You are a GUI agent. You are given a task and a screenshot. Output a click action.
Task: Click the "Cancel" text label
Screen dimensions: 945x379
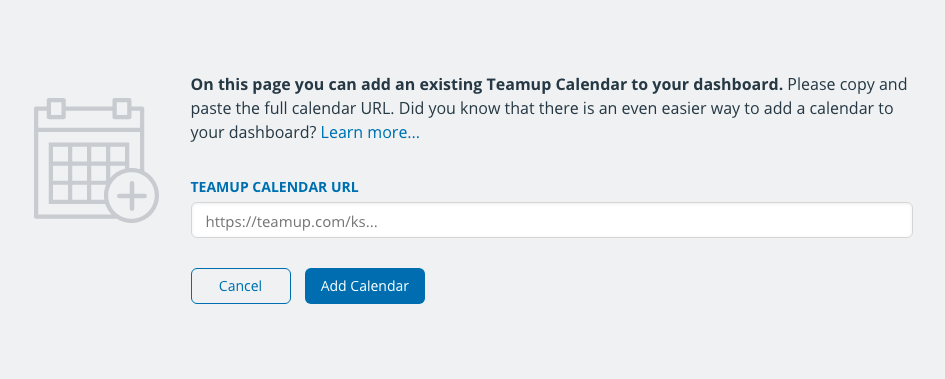240,286
